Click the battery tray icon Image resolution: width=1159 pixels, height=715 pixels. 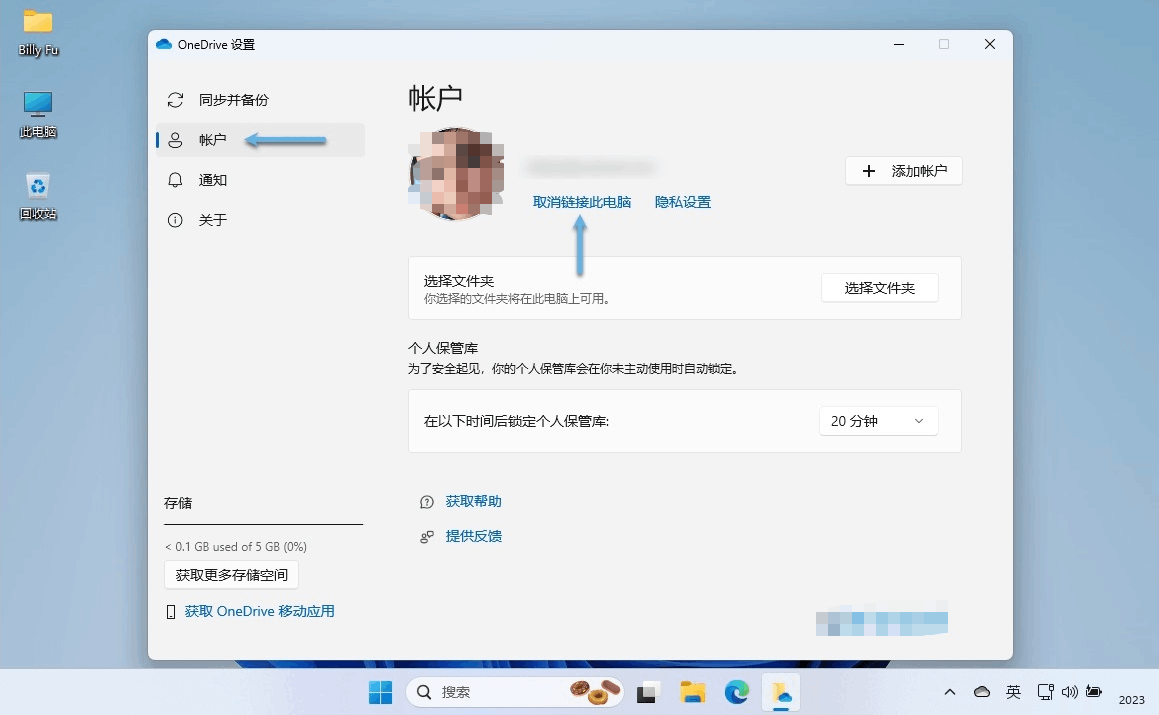(1094, 692)
